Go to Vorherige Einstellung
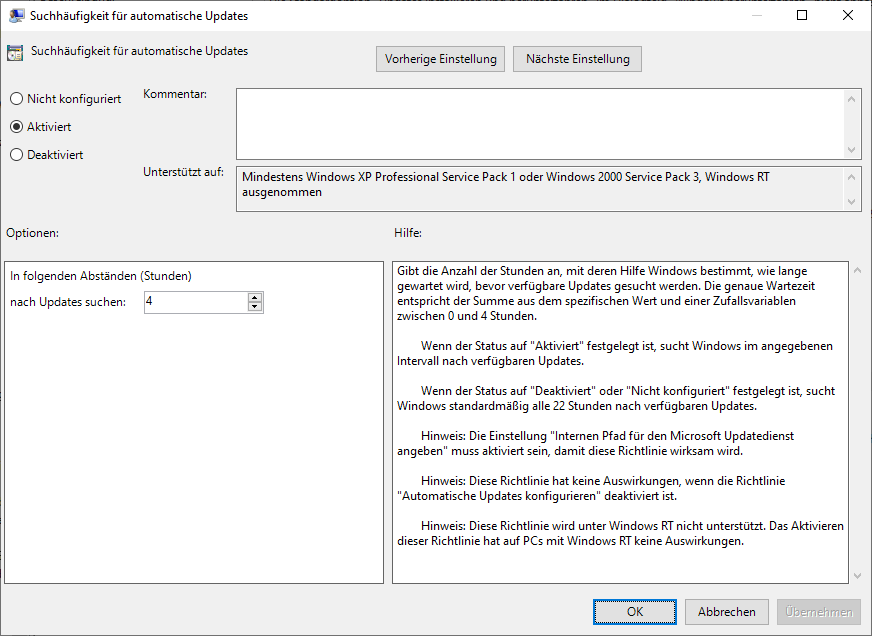Viewport: 872px width, 636px height. pos(440,59)
